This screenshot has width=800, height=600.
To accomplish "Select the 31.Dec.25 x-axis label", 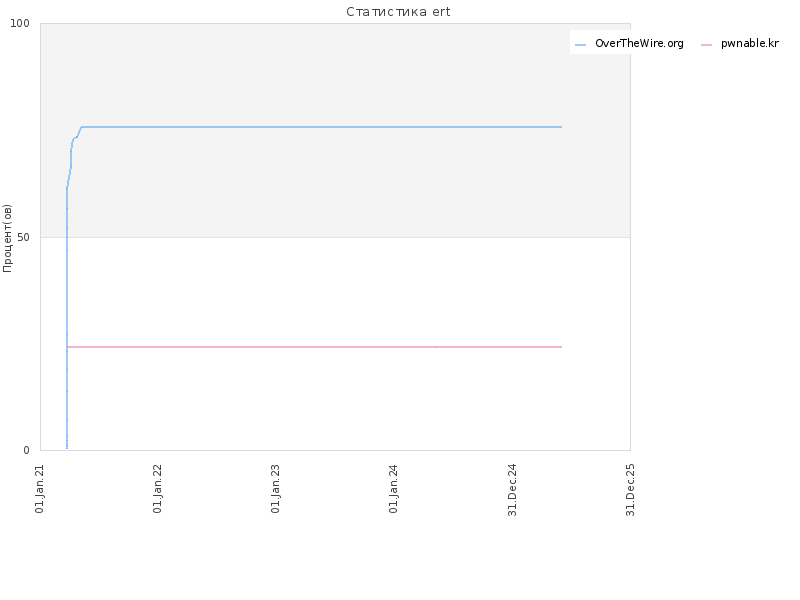I will click(630, 490).
